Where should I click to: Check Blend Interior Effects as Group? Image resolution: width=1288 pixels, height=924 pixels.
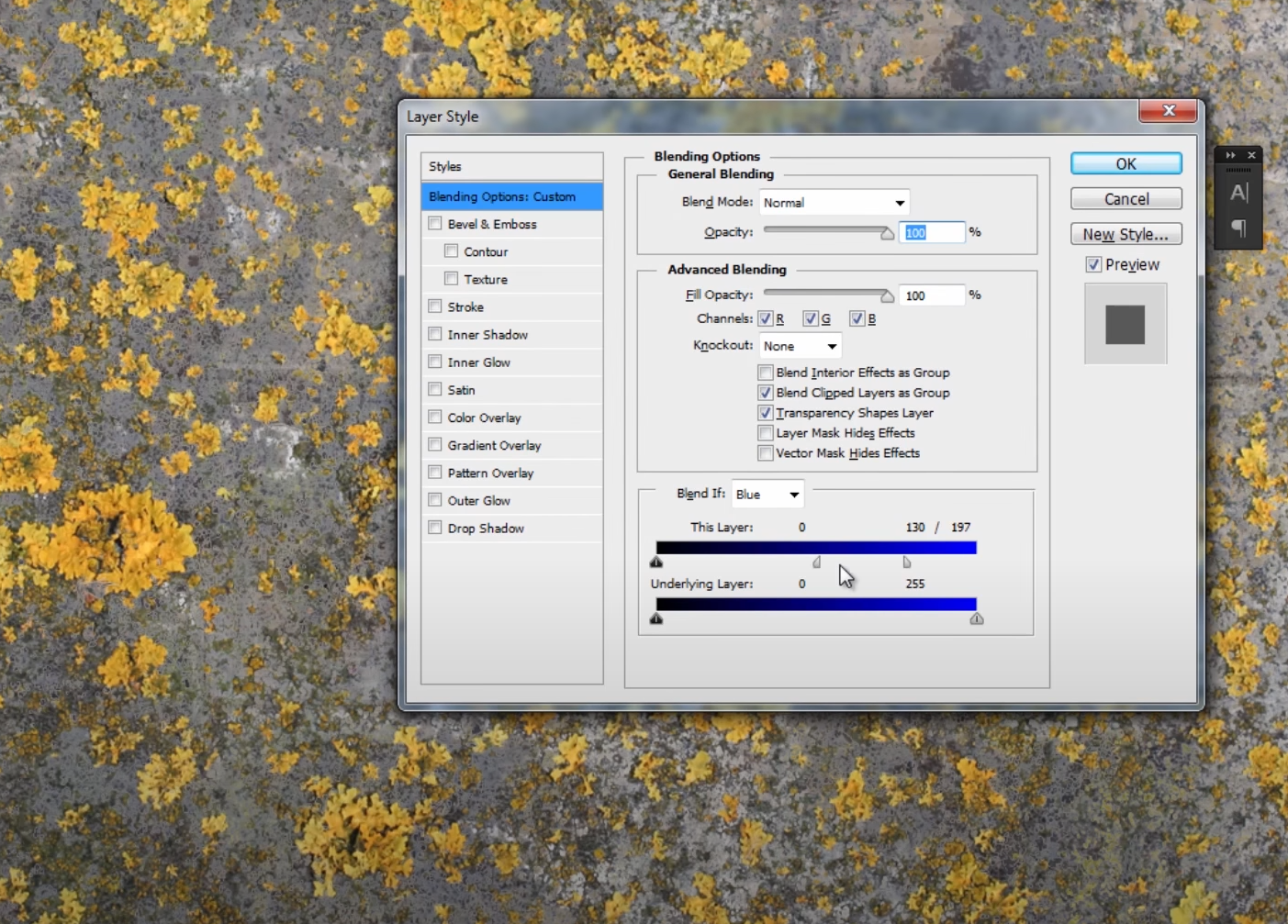[x=765, y=373]
